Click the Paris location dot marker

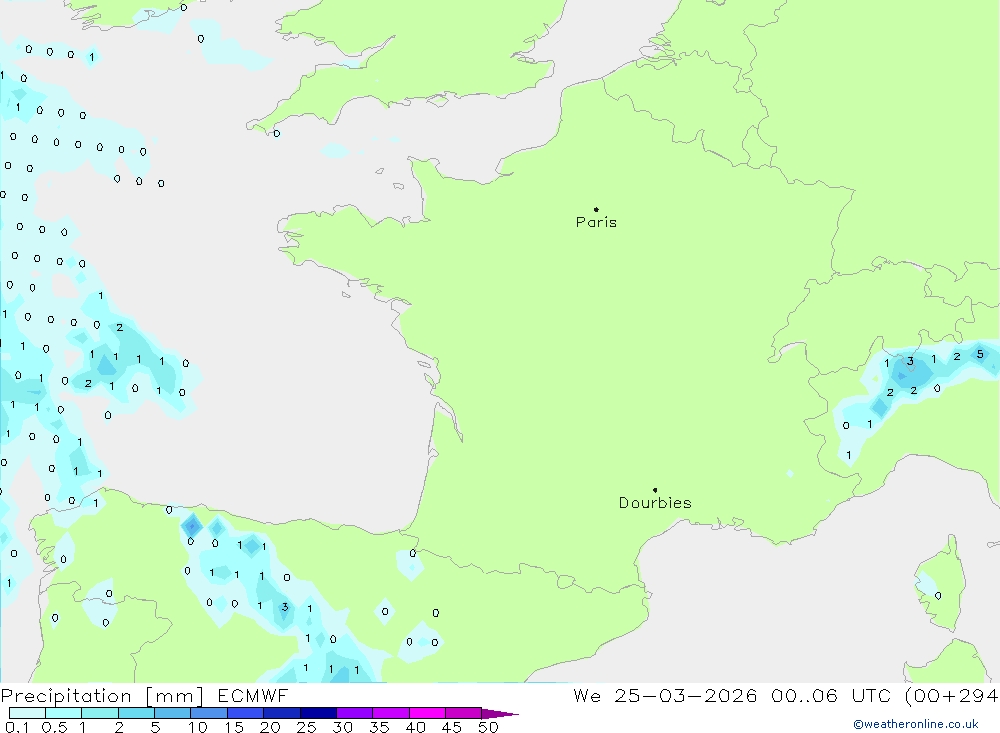(x=596, y=209)
